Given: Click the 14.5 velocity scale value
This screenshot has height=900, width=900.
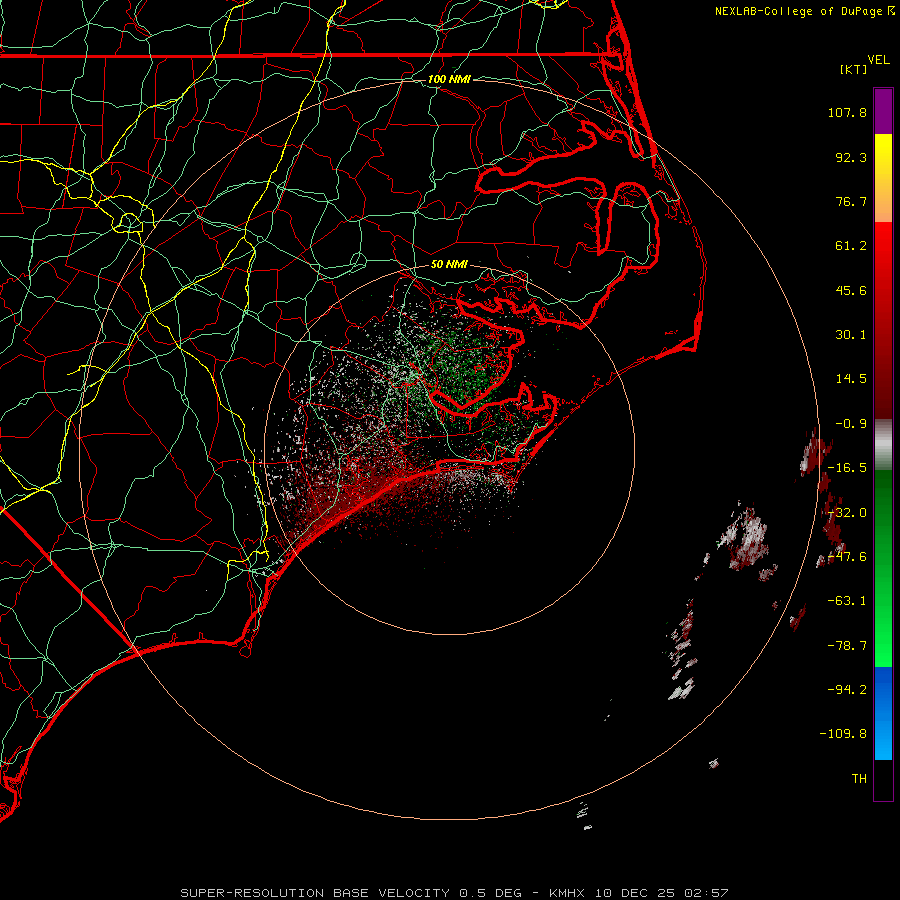Looking at the screenshot, I should pyautogui.click(x=851, y=379).
